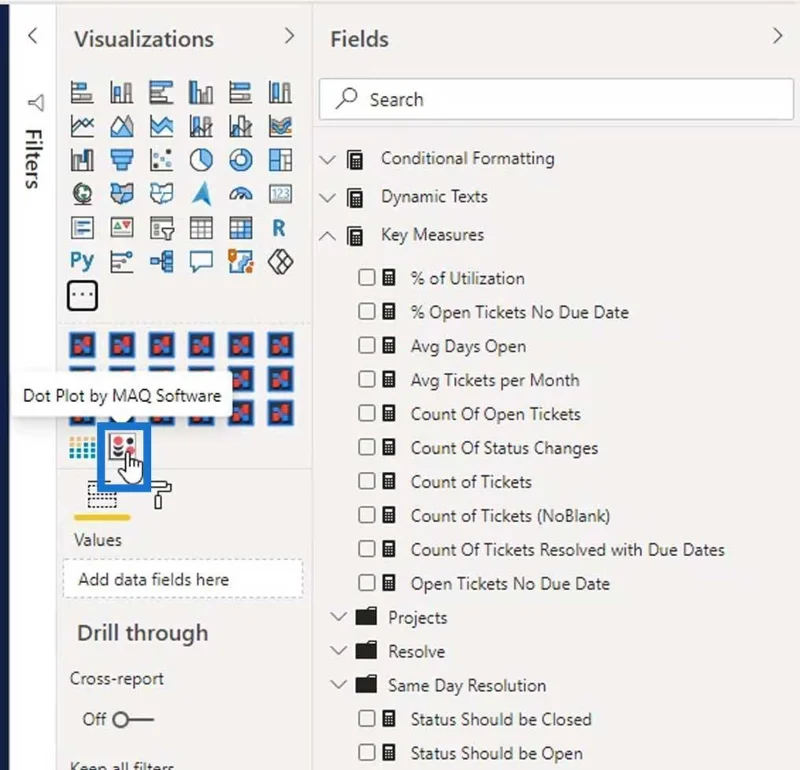The image size is (800, 770).
Task: Collapse the Visualizations pane with its chevron
Action: (x=289, y=36)
